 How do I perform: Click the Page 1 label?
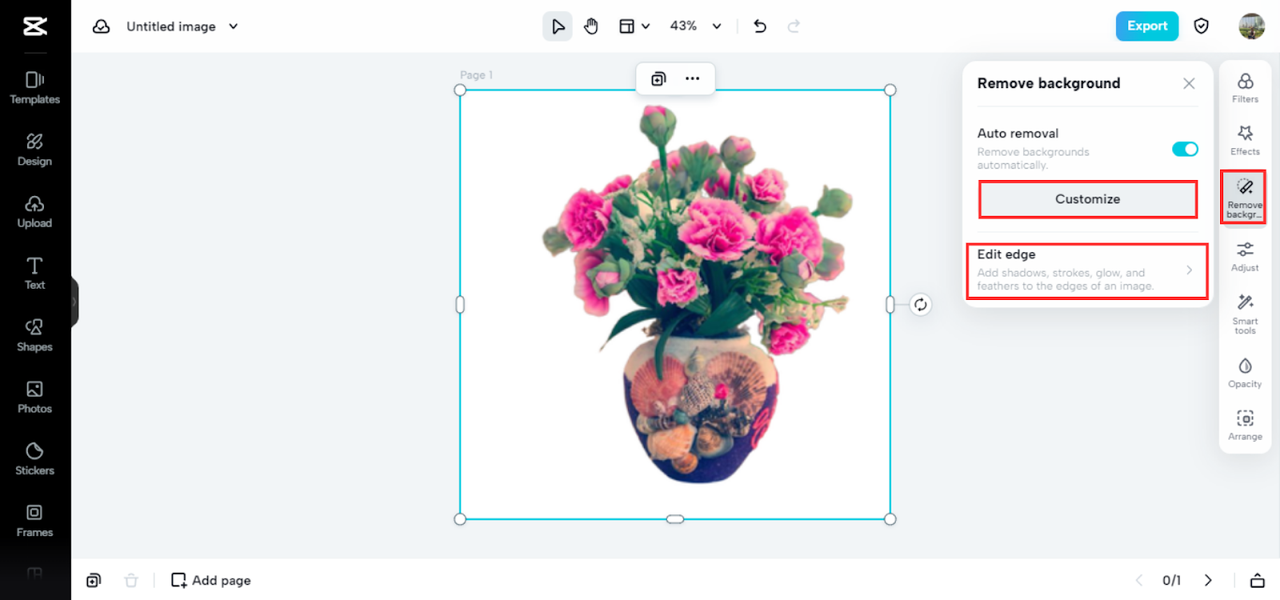click(x=476, y=75)
